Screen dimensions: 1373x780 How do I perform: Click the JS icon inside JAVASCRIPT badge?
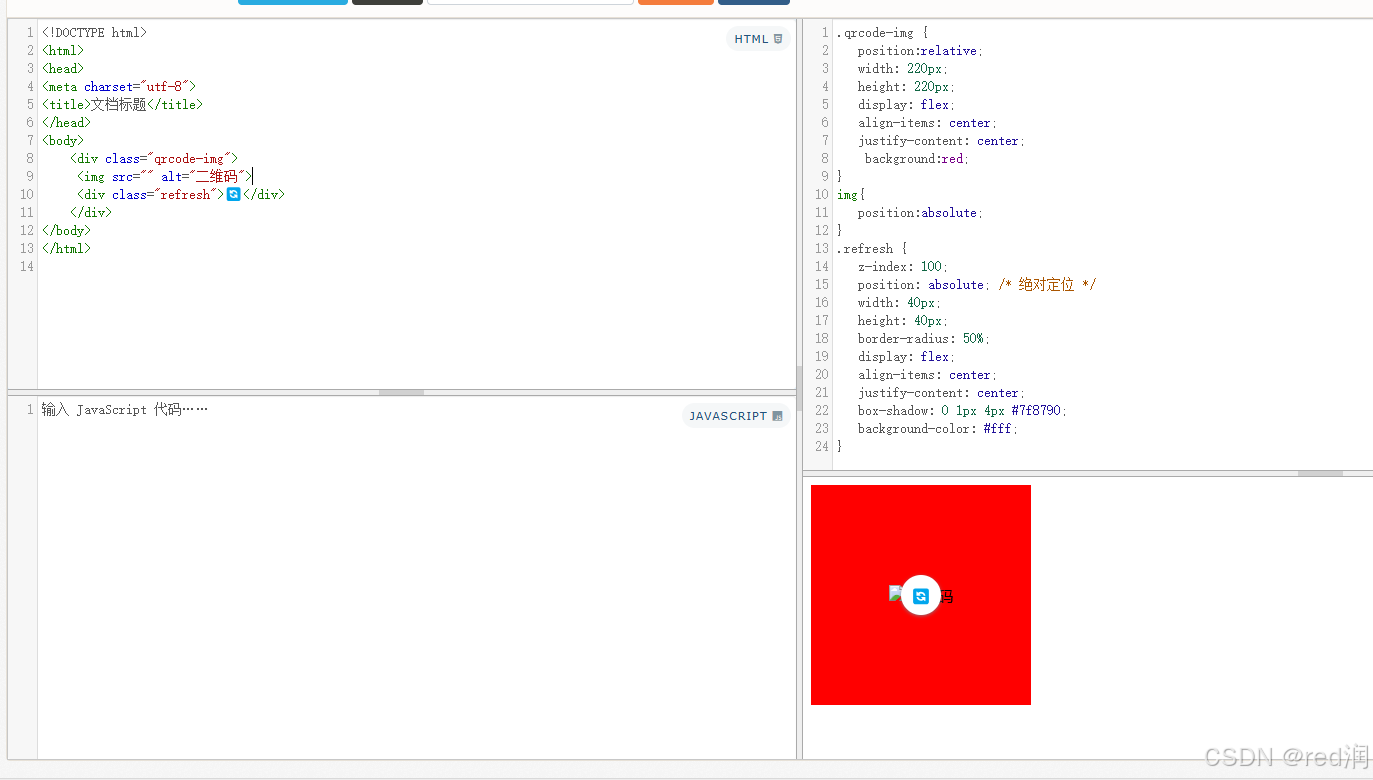778,416
